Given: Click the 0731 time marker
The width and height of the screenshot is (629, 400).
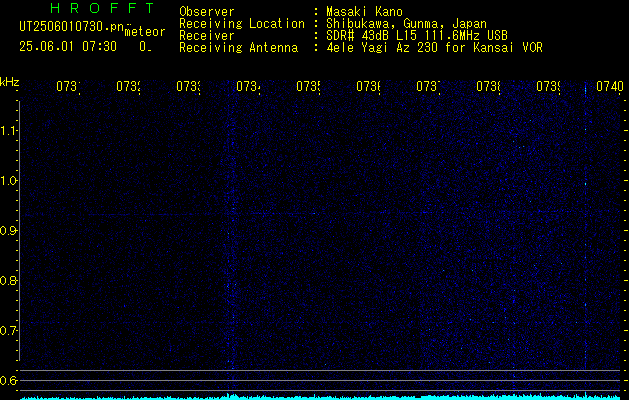Looking at the screenshot, I should tap(67, 86).
